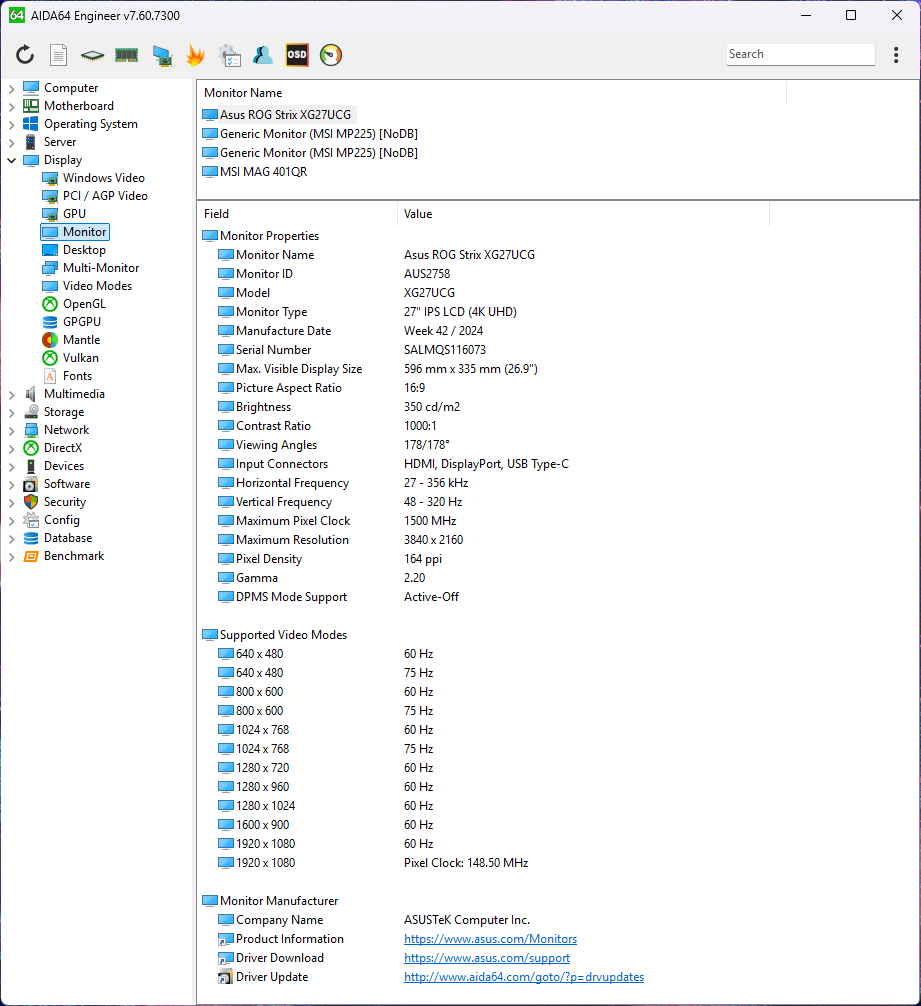This screenshot has width=921, height=1006.
Task: Click the user profile toolbar icon
Action: click(x=263, y=55)
